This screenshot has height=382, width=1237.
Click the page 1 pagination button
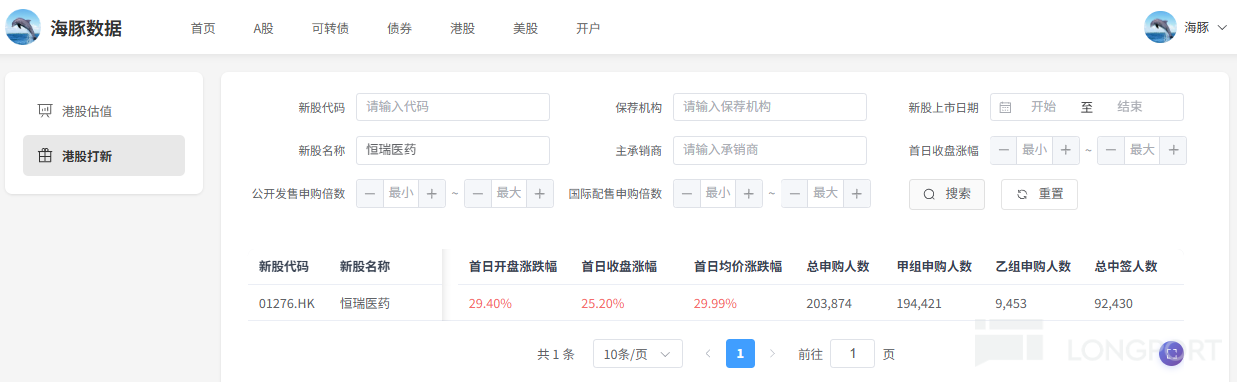740,354
